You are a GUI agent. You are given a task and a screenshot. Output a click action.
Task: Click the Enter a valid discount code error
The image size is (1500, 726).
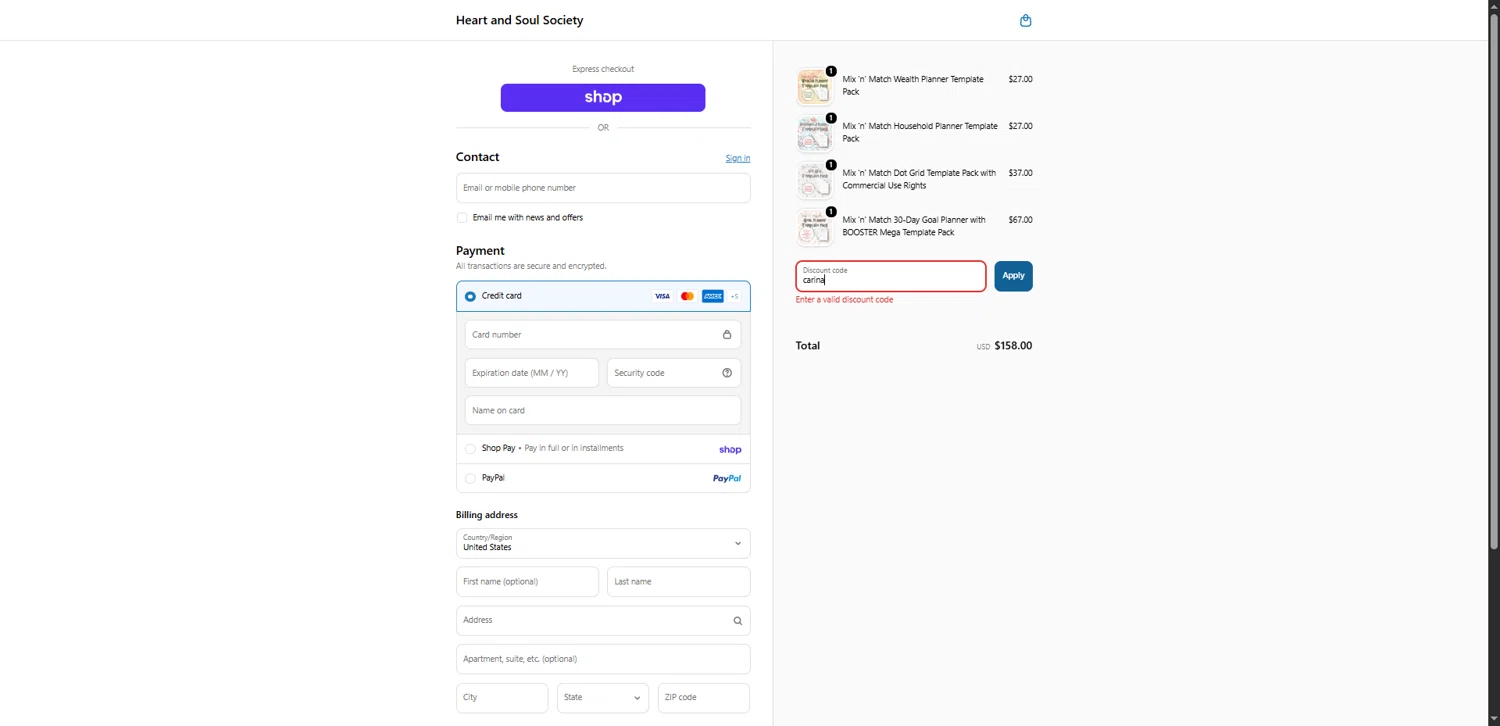pos(844,300)
